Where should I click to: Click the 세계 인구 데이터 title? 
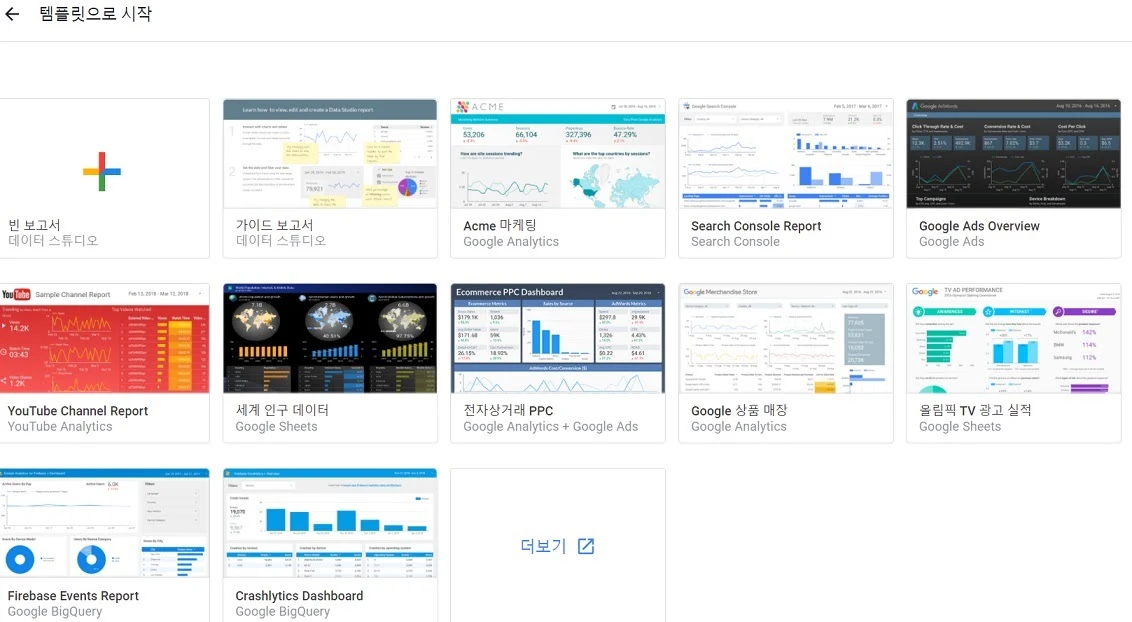tap(282, 410)
